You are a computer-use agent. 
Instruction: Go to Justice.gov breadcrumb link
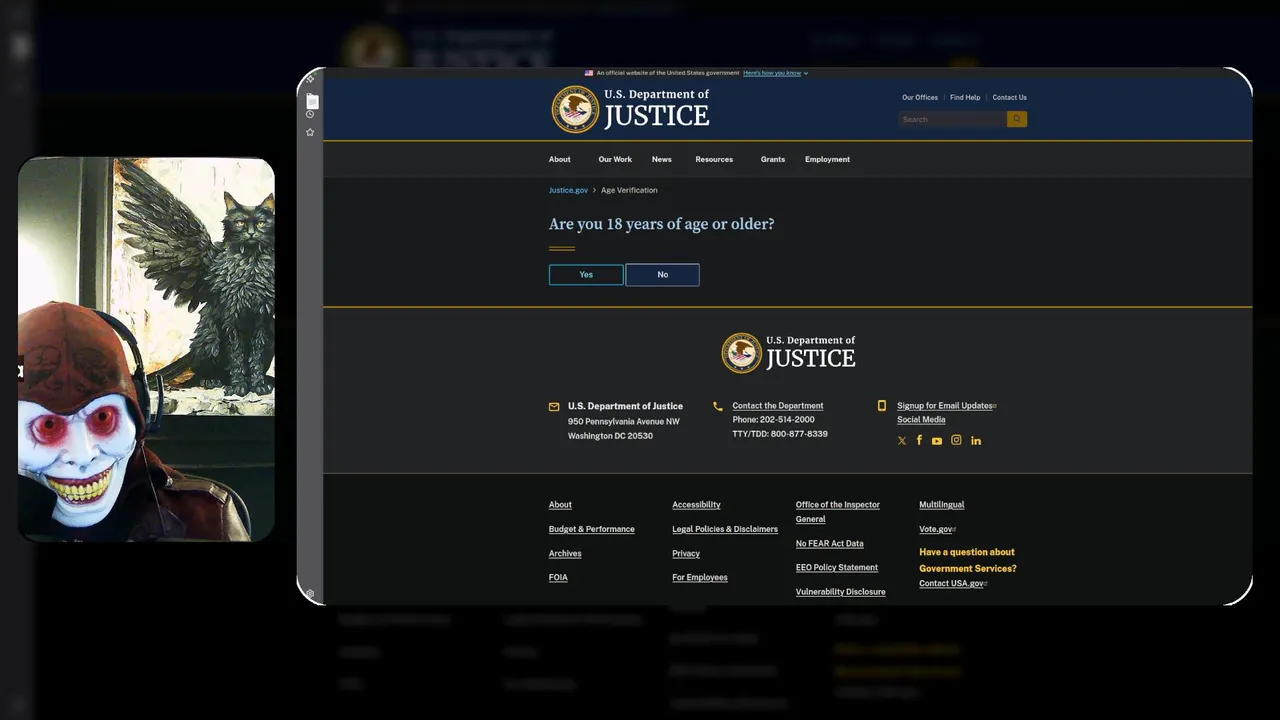tap(568, 190)
